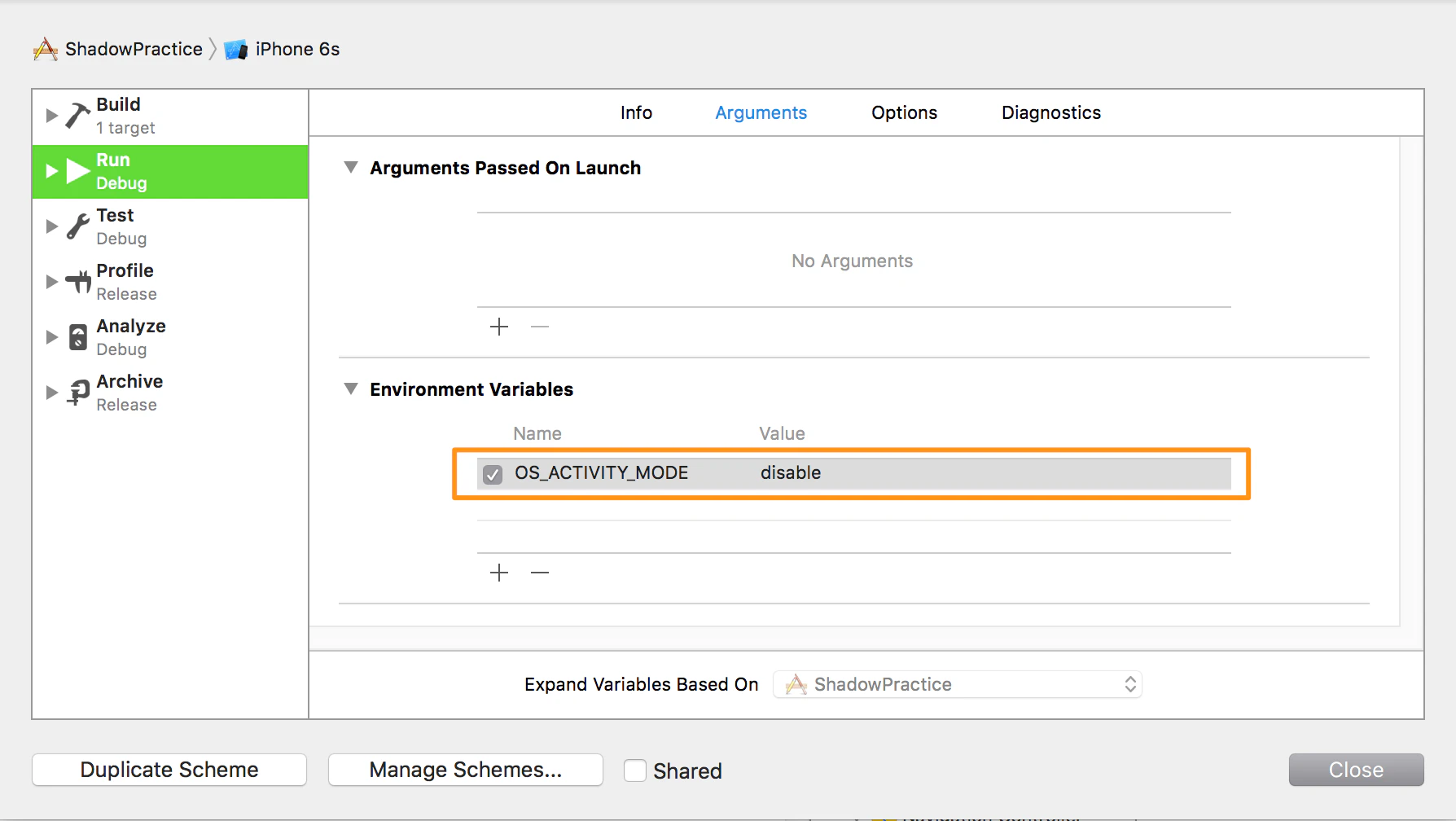Click the Close button
Screen dimensions: 1456x821
point(1356,770)
